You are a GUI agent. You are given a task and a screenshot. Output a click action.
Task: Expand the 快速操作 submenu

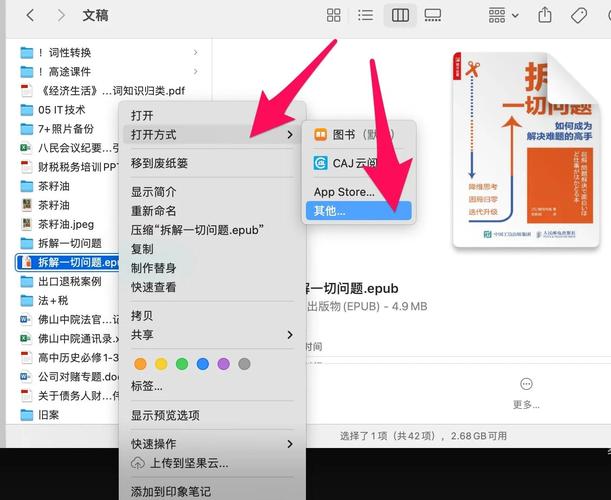click(212, 443)
